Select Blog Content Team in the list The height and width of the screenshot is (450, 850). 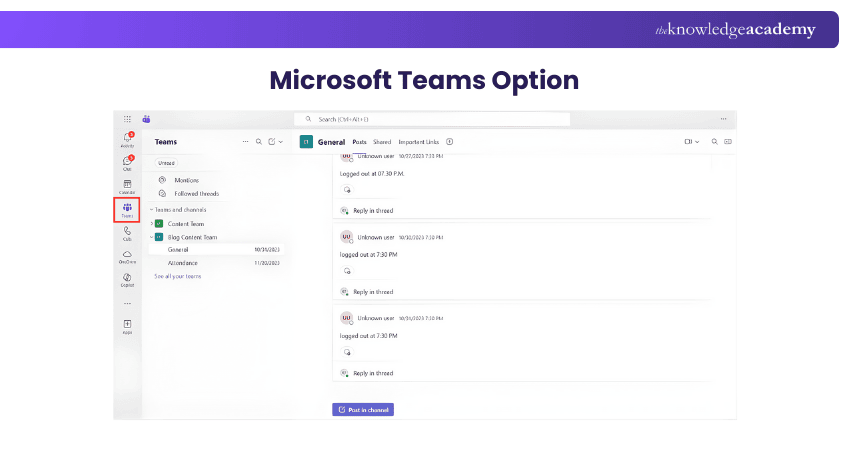pos(192,237)
